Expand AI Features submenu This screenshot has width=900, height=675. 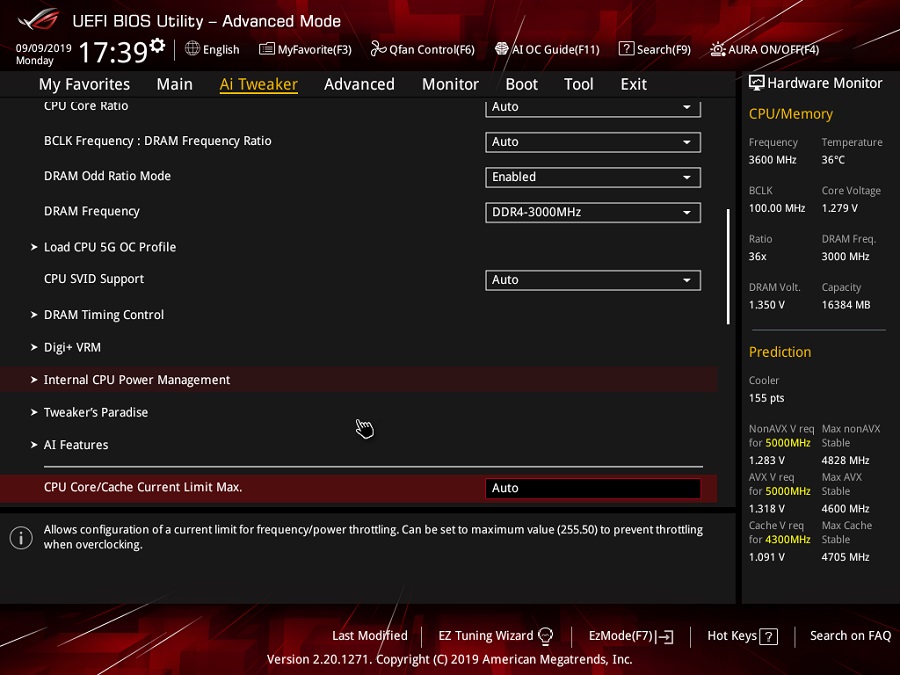76,445
